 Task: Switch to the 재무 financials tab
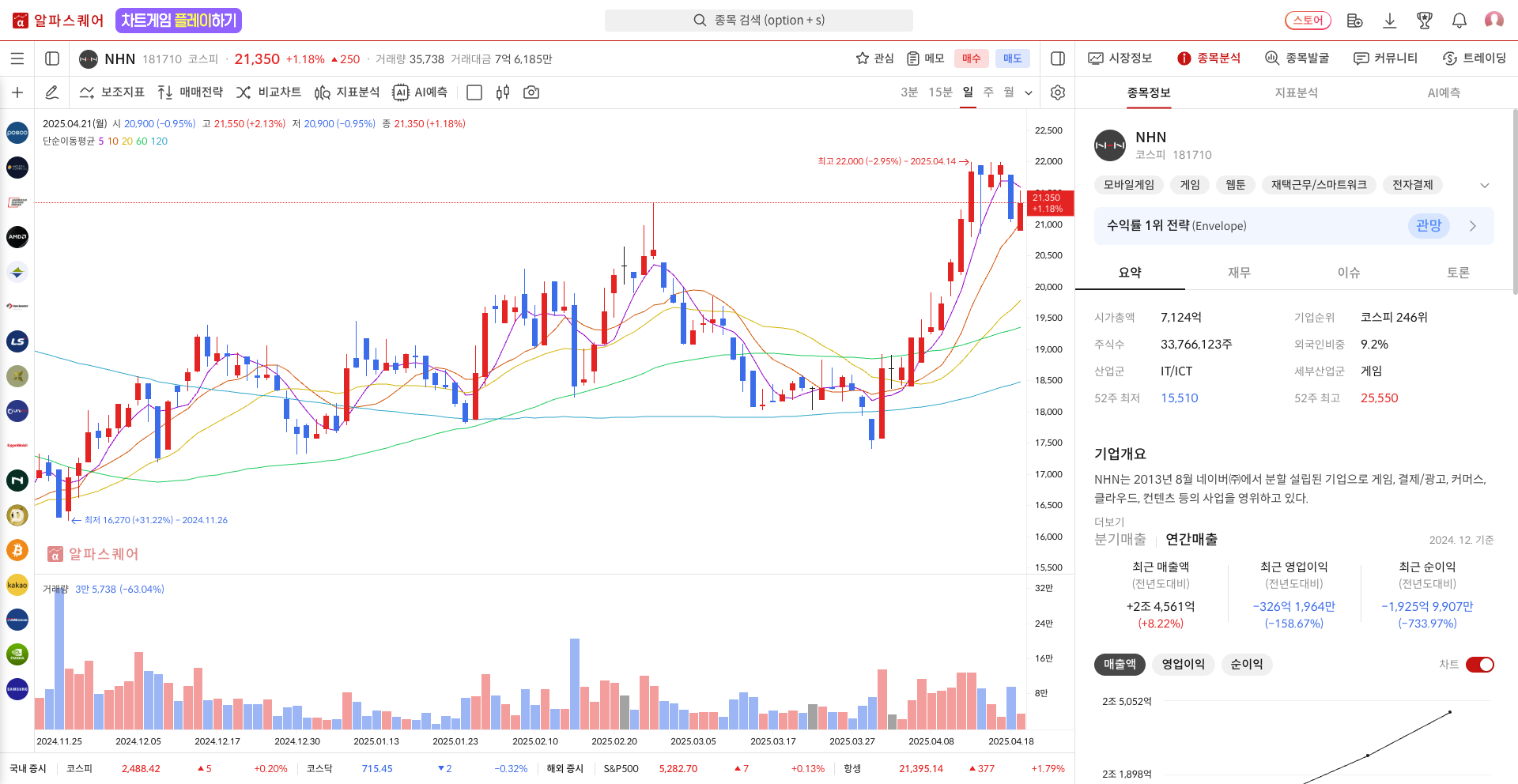[1239, 273]
